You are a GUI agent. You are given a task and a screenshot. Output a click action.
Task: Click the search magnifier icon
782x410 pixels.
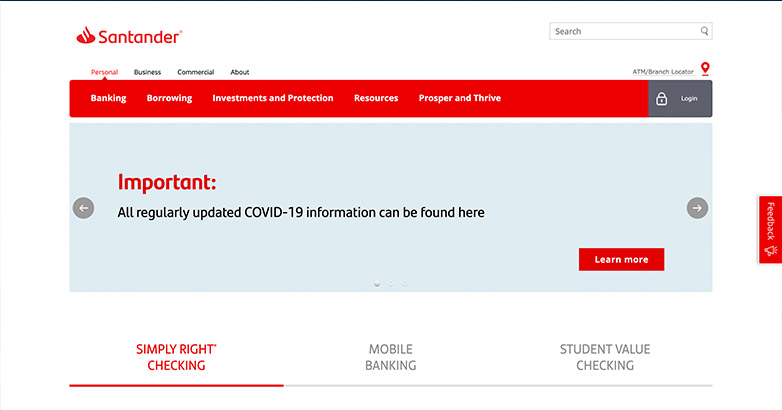tap(704, 31)
